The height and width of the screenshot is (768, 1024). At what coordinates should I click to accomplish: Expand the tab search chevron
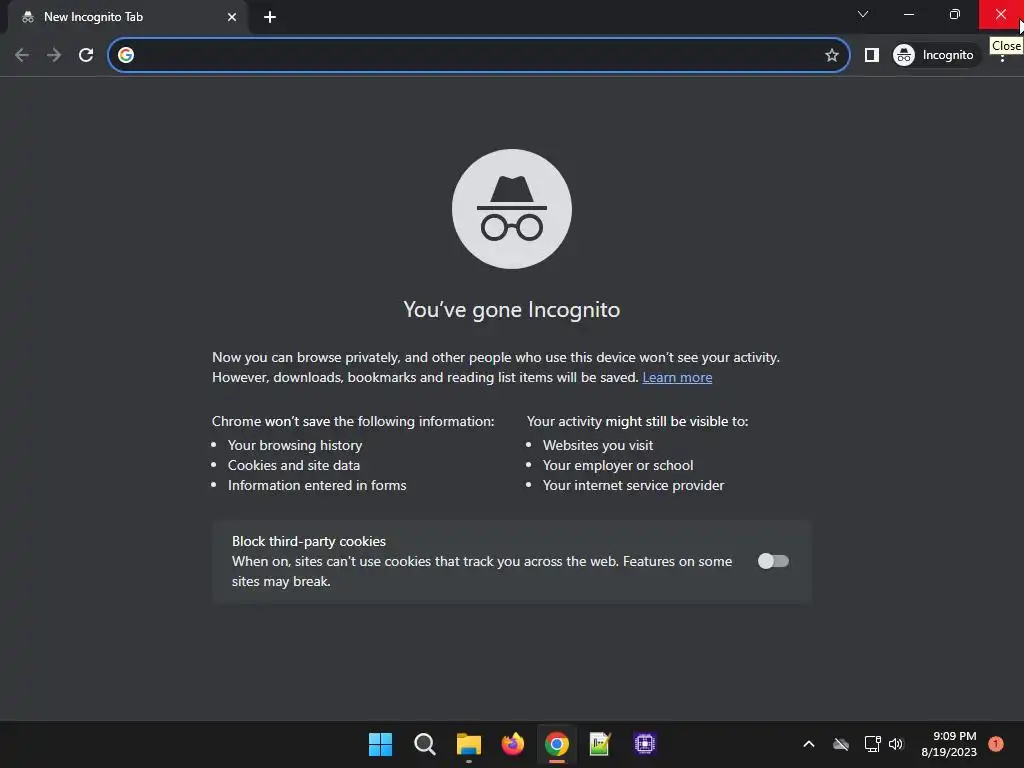pos(863,14)
